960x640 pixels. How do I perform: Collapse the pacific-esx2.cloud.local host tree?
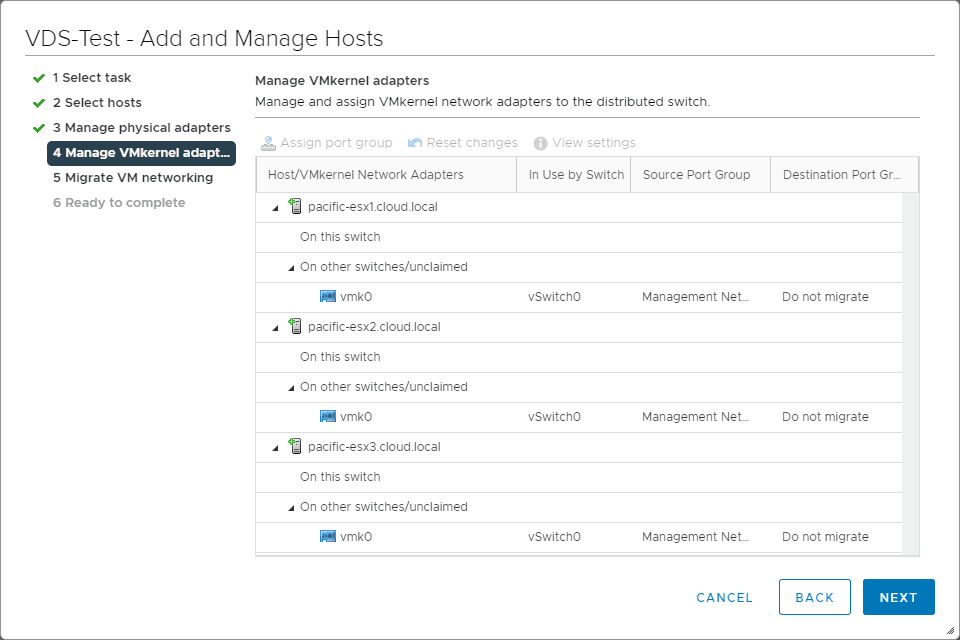pos(275,328)
